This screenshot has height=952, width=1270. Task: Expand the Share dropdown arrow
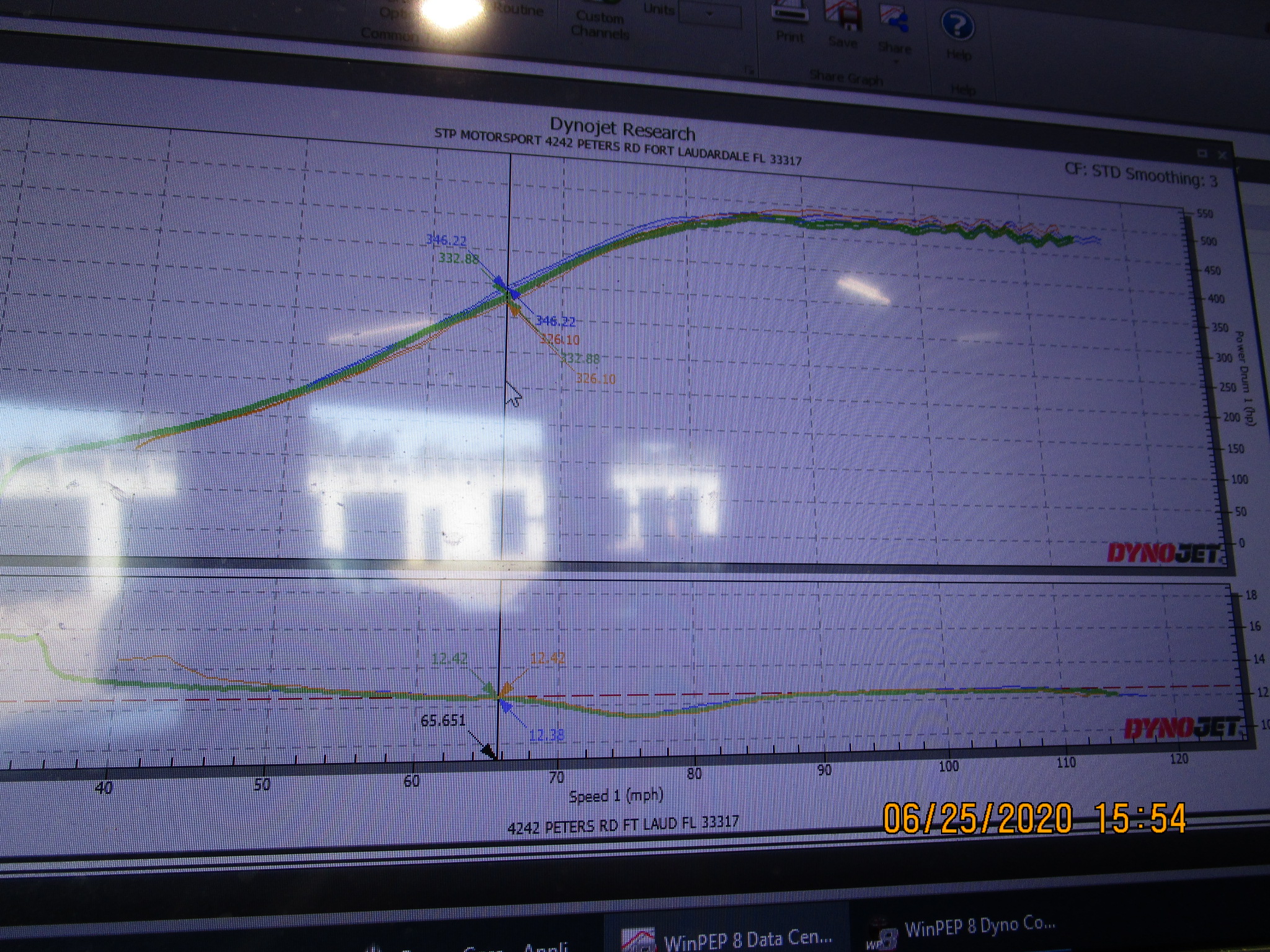pyautogui.click(x=895, y=62)
